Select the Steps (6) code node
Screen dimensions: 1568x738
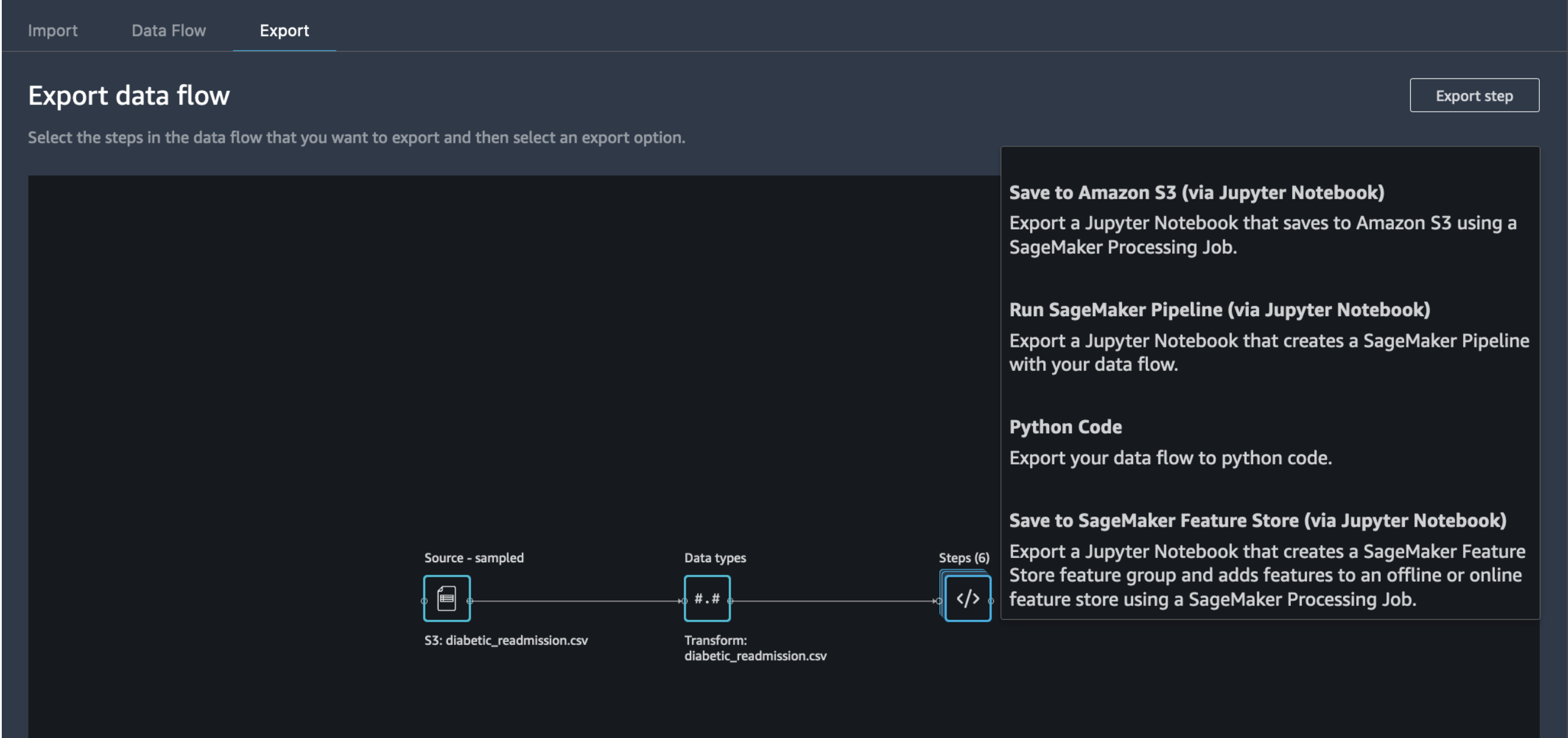(968, 598)
